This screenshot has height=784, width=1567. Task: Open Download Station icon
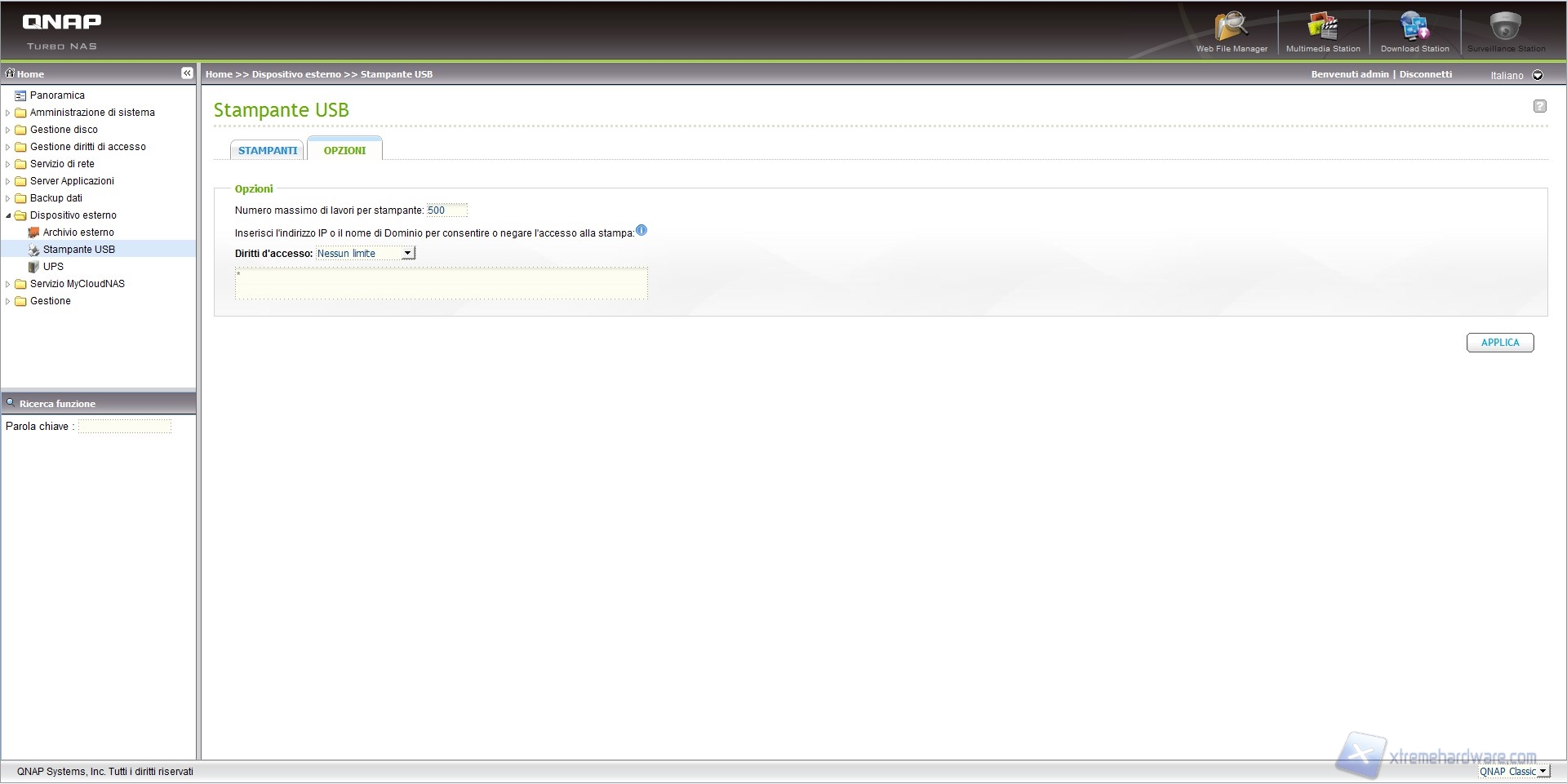[x=1414, y=29]
